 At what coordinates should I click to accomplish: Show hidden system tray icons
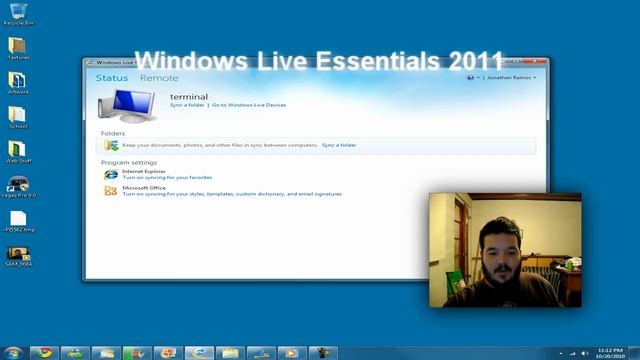pos(560,353)
